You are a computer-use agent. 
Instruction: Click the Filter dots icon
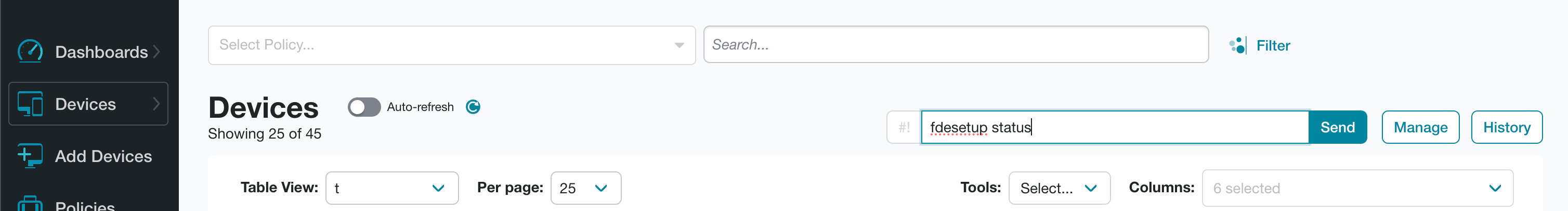(1237, 46)
